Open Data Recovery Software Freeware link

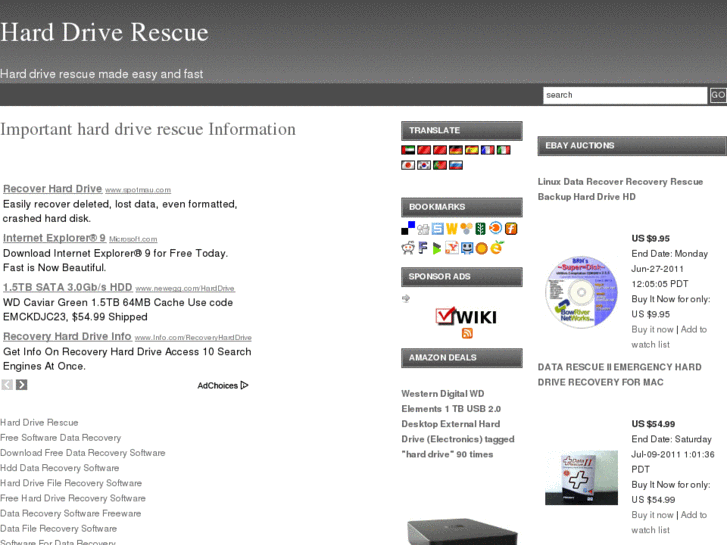[x=70, y=513]
